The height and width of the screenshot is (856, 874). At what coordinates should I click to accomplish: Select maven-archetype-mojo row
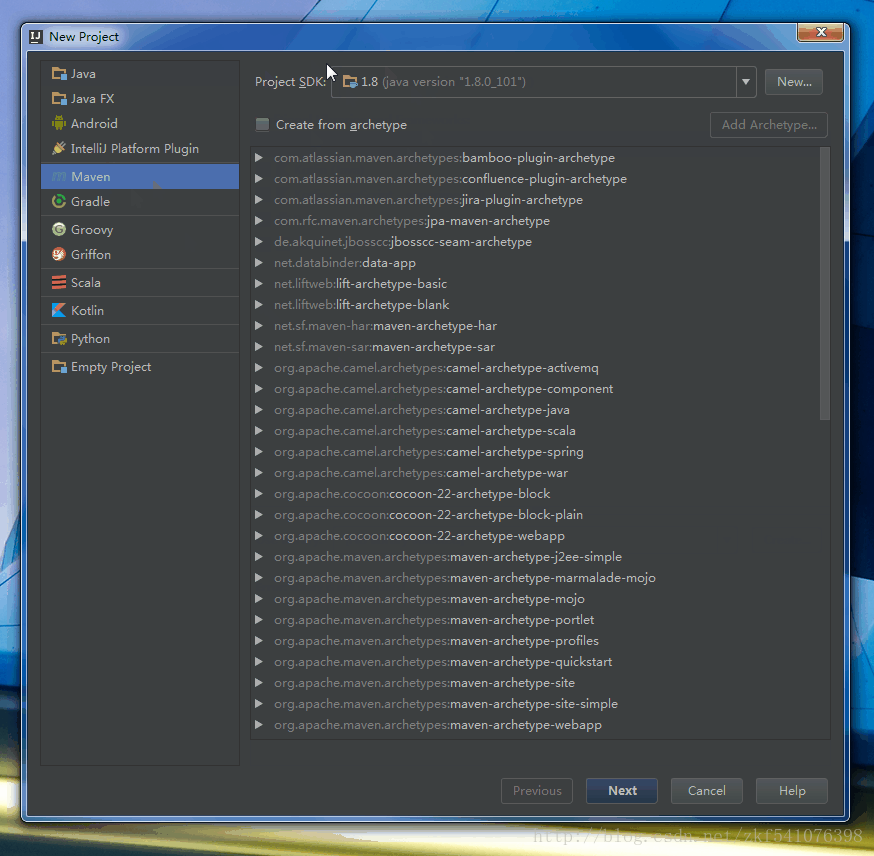535,599
